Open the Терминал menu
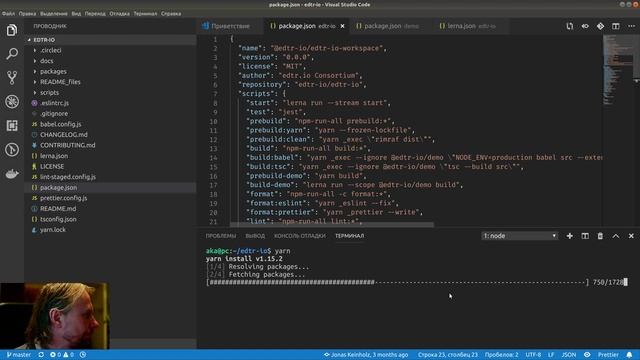The height and width of the screenshot is (360, 640). click(145, 13)
